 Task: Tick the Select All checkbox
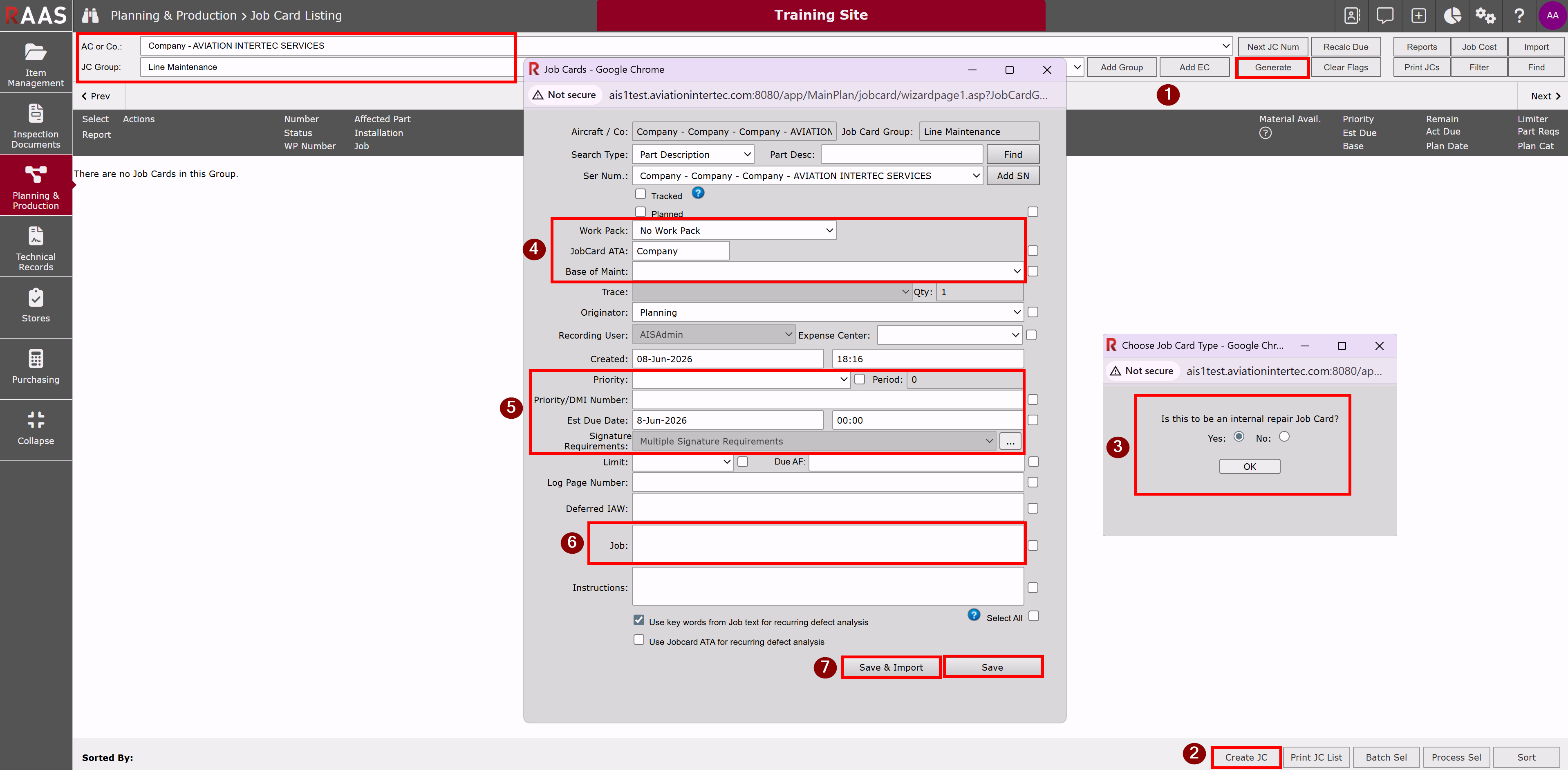[1034, 617]
